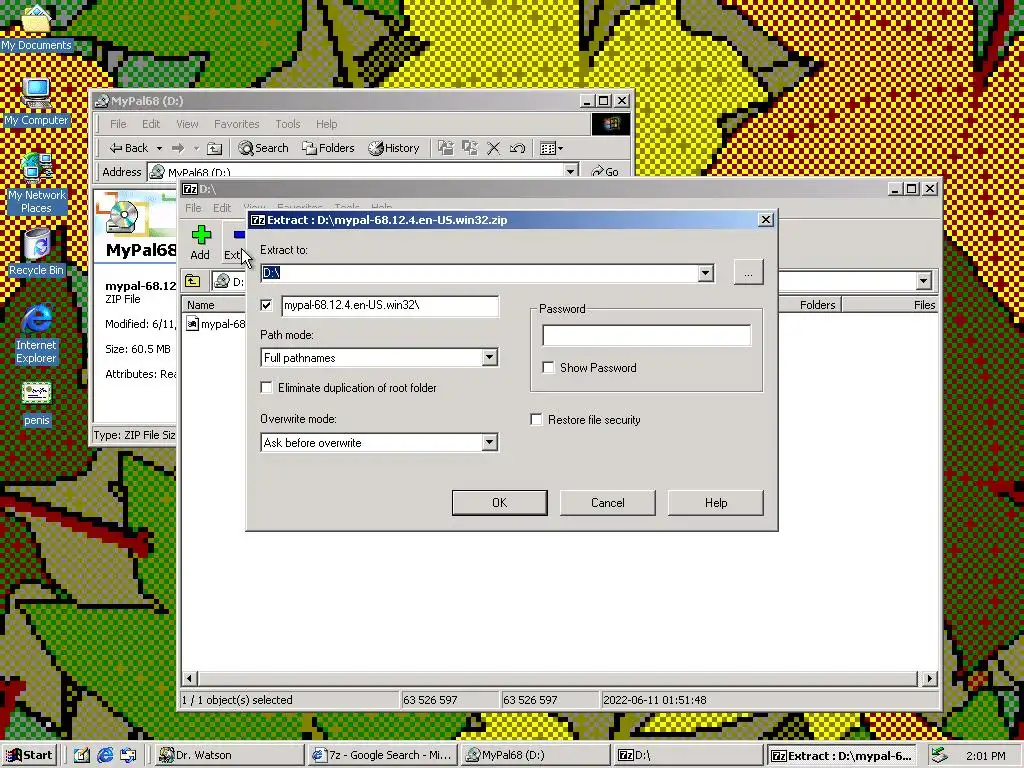Select My Network Places desktop icon

point(36,184)
